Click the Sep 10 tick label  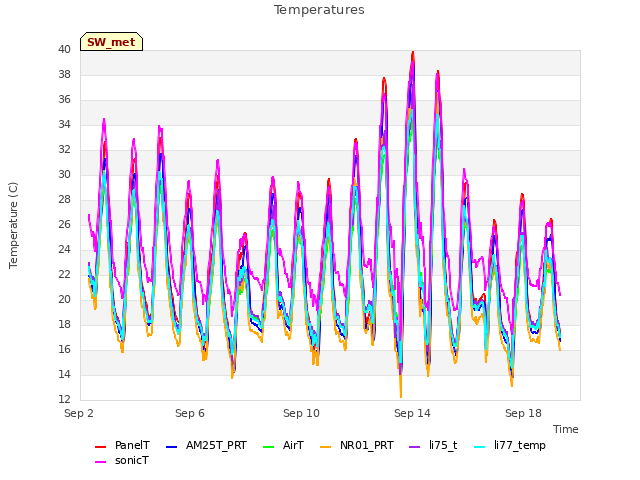[x=301, y=413]
